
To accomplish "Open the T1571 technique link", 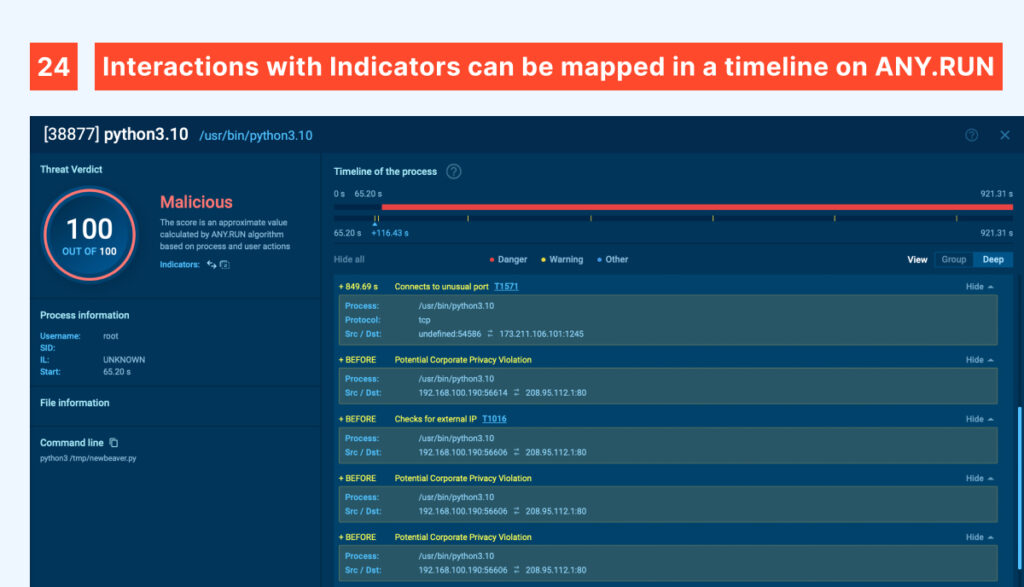I will pos(506,287).
